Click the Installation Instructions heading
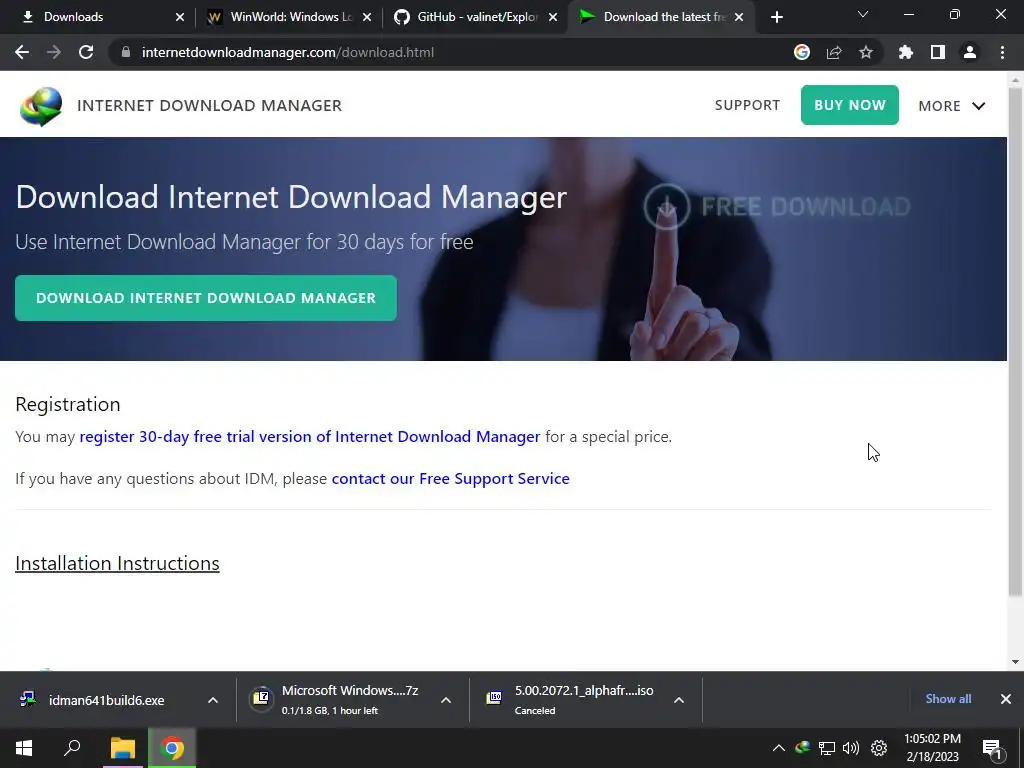This screenshot has width=1024, height=768. coord(118,563)
